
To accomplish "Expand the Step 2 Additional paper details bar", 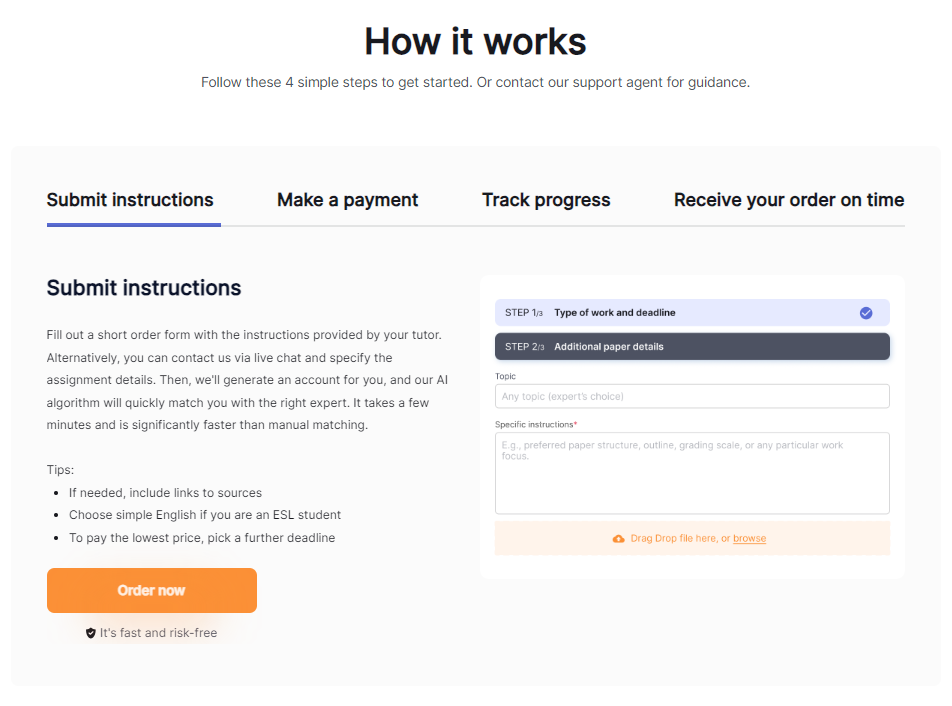I will (692, 347).
